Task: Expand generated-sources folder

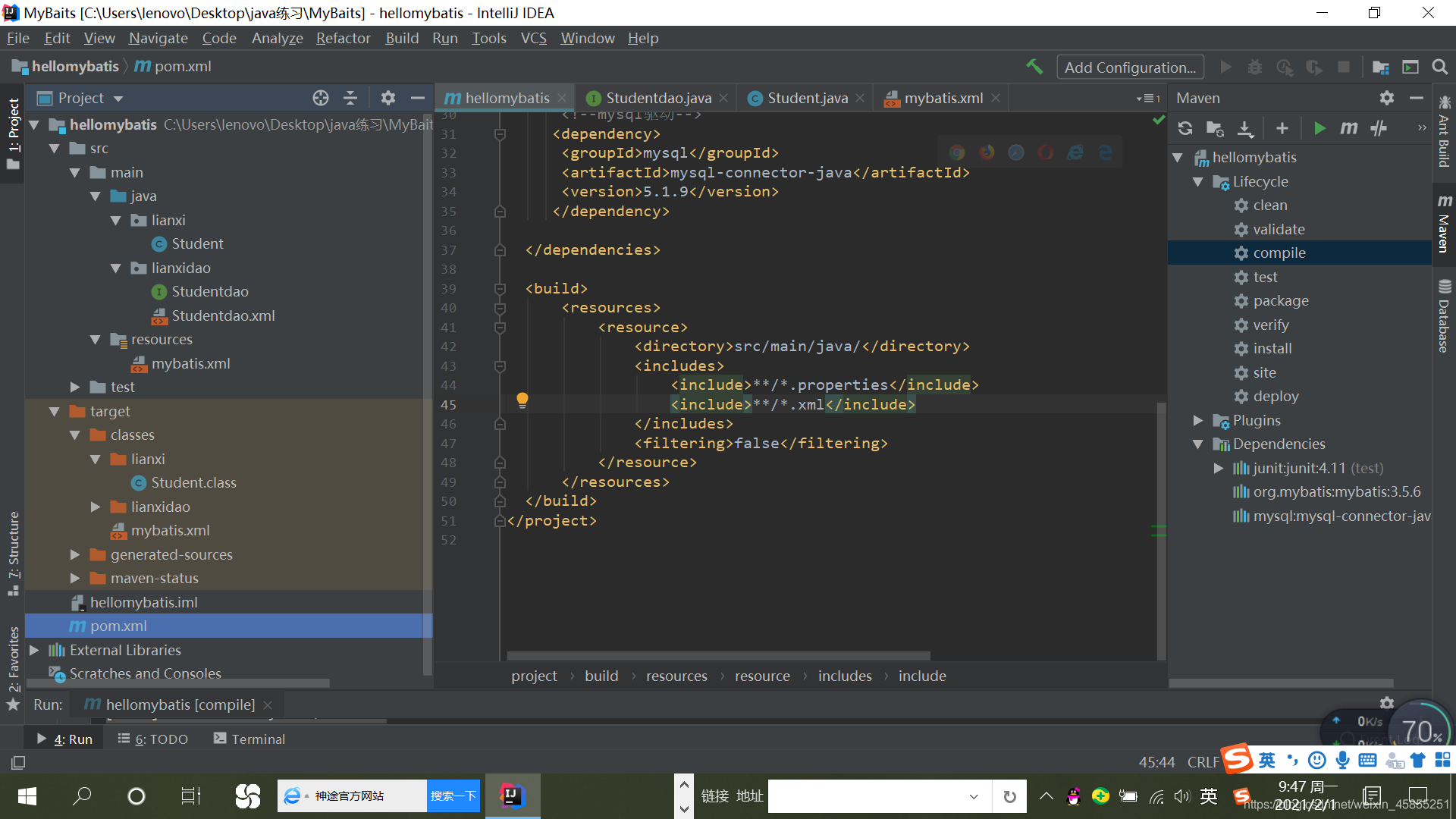Action: [x=75, y=555]
